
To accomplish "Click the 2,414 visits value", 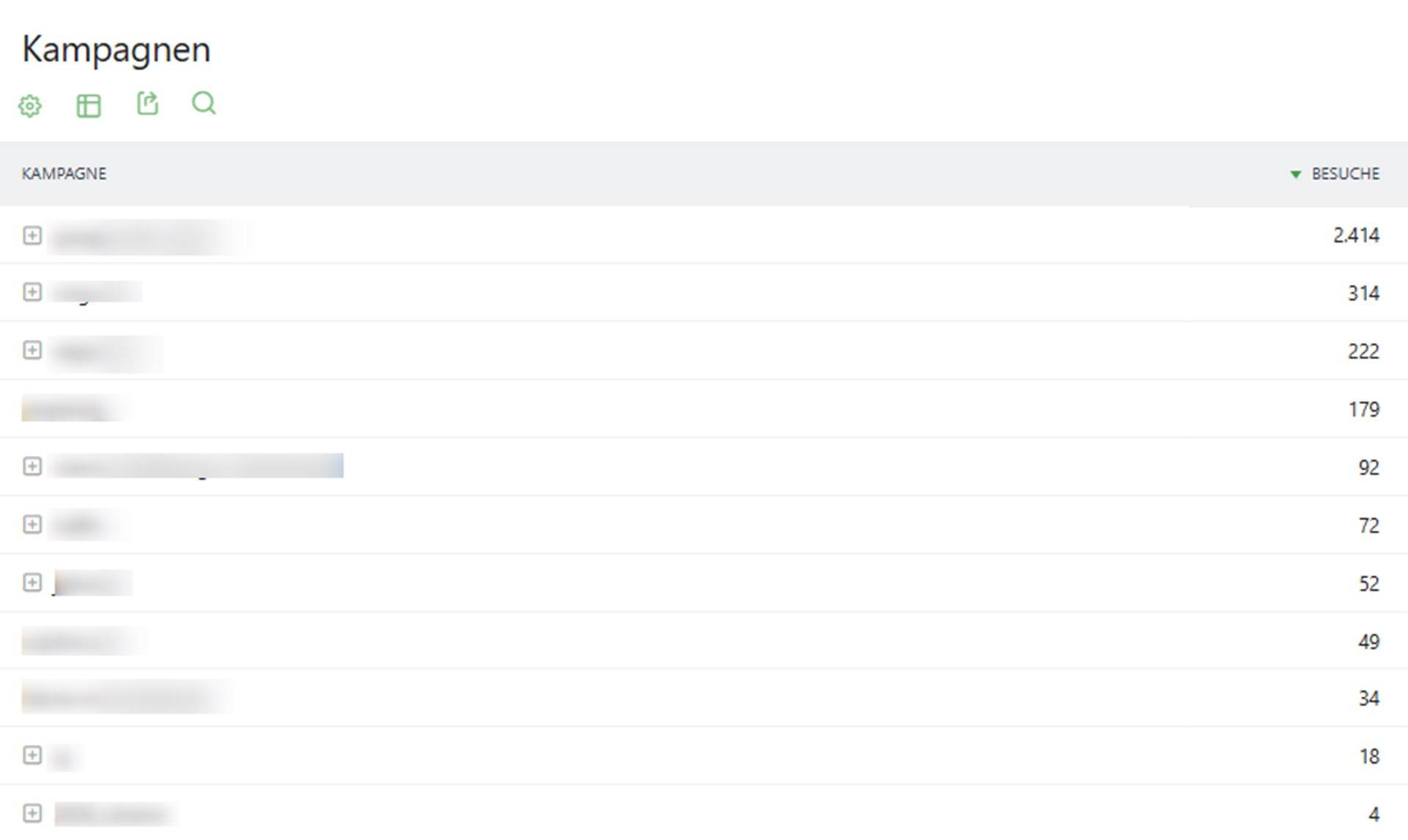I will coord(1356,235).
